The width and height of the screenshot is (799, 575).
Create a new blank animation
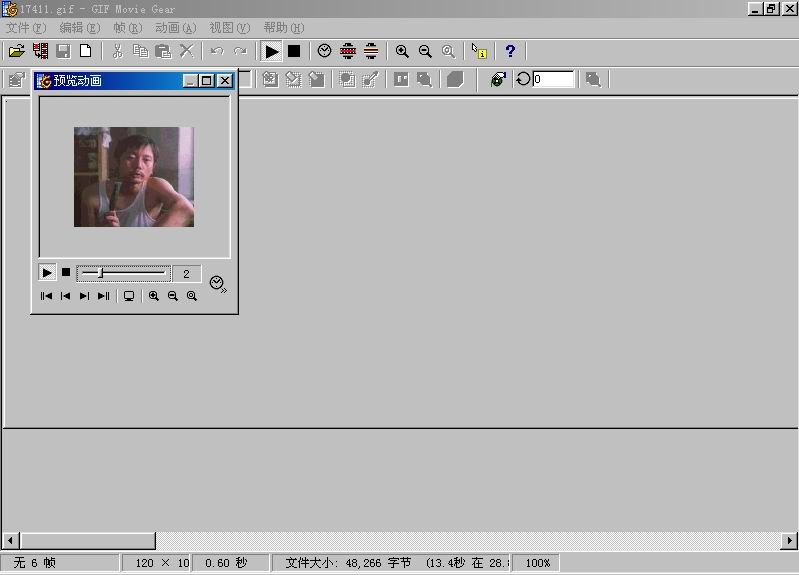click(86, 51)
